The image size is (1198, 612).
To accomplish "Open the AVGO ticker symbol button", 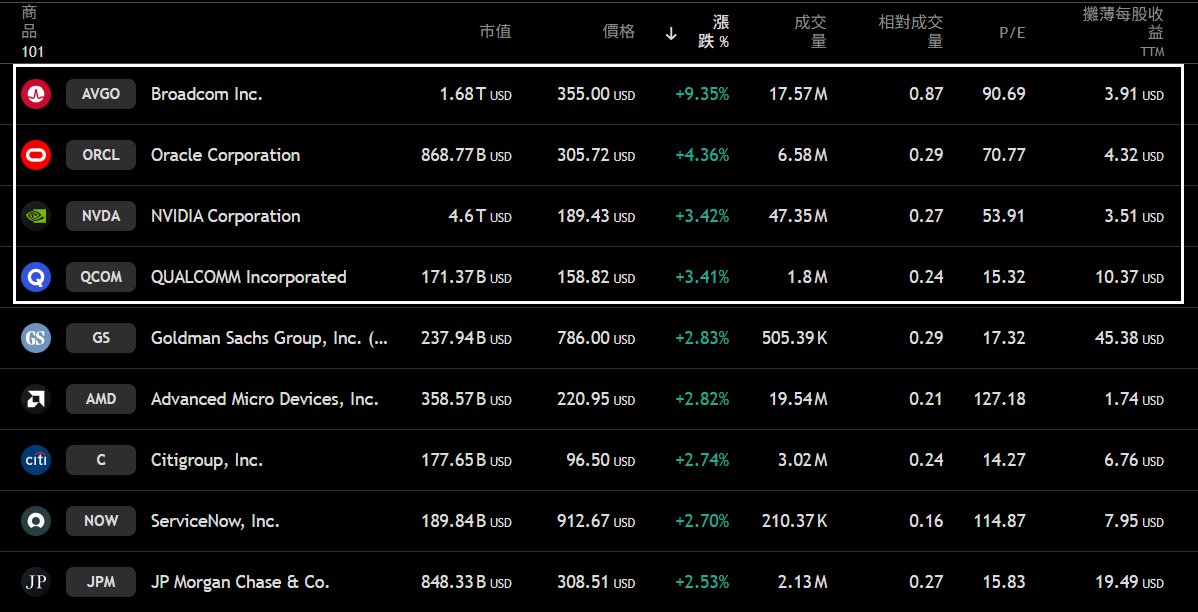I will click(101, 94).
